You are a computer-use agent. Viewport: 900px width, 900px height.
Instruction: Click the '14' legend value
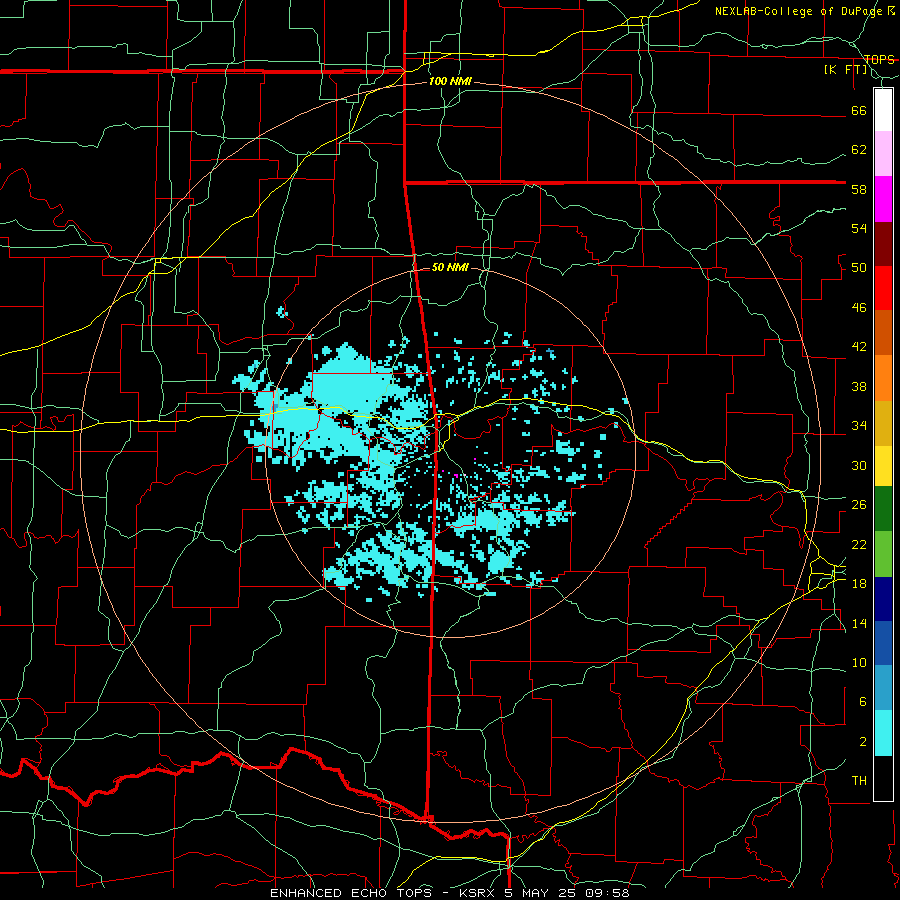pos(859,623)
